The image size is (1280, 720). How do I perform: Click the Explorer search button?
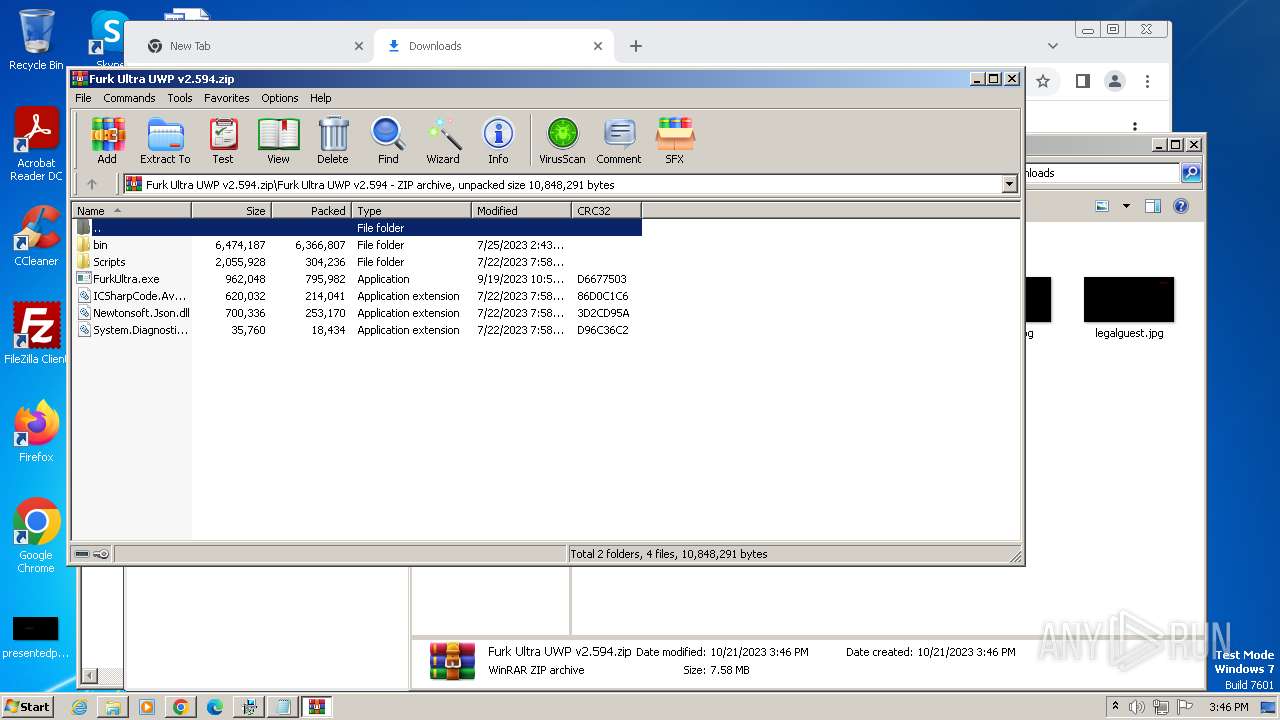click(1191, 173)
